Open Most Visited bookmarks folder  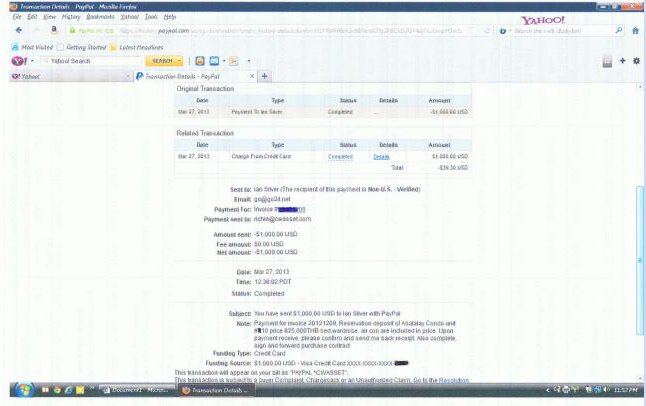pyautogui.click(x=33, y=47)
